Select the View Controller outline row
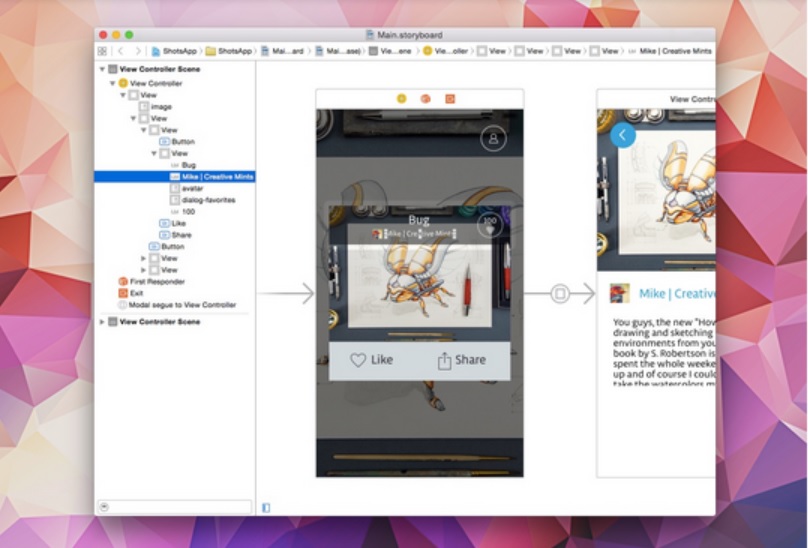Viewport: 808px width, 548px height. pyautogui.click(x=175, y=83)
